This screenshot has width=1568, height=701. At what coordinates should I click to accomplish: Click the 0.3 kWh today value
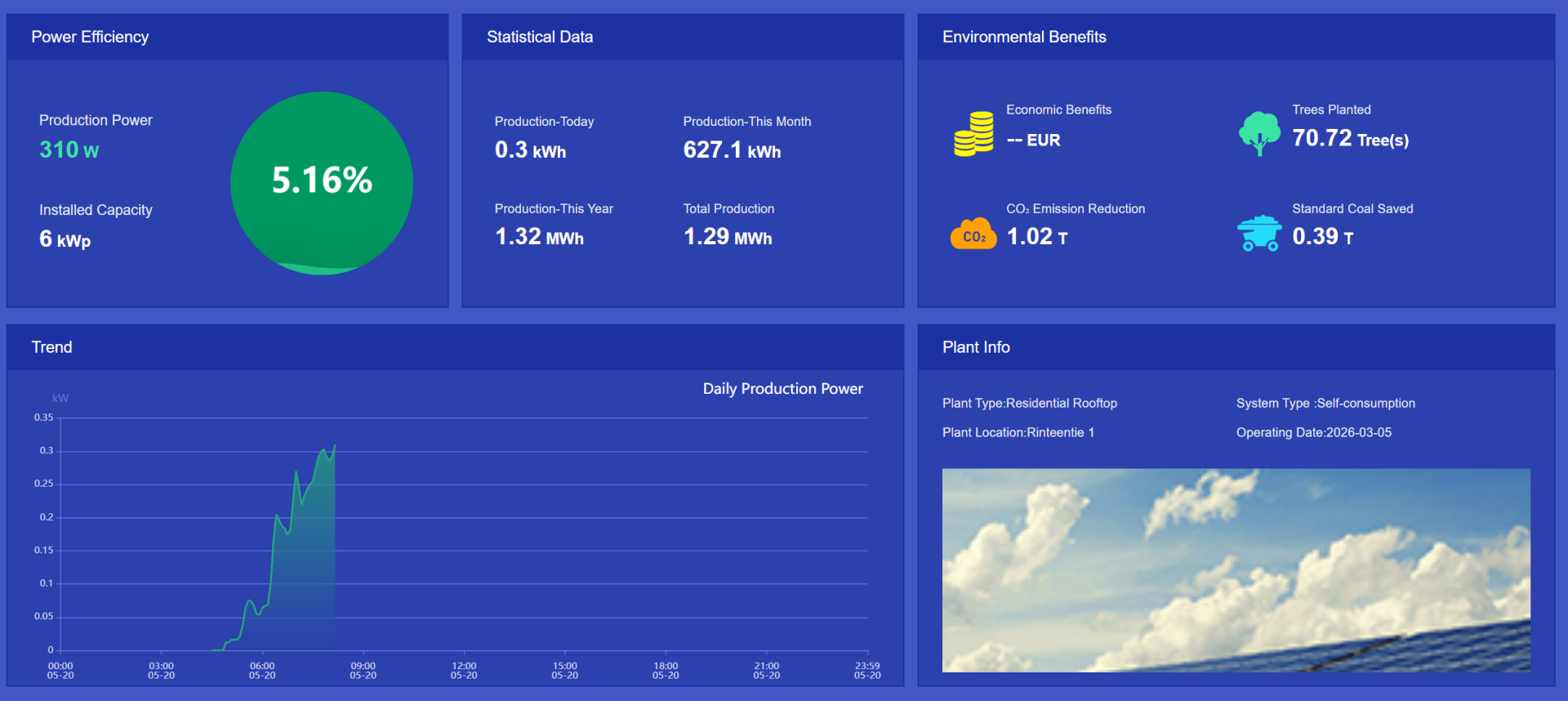coord(530,150)
